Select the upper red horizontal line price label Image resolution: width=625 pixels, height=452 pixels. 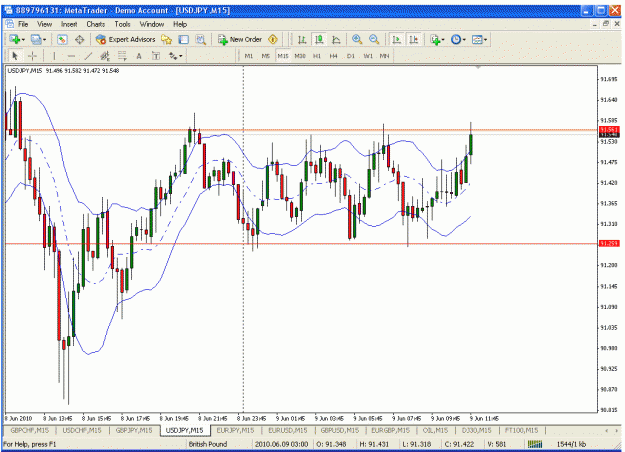pos(609,130)
